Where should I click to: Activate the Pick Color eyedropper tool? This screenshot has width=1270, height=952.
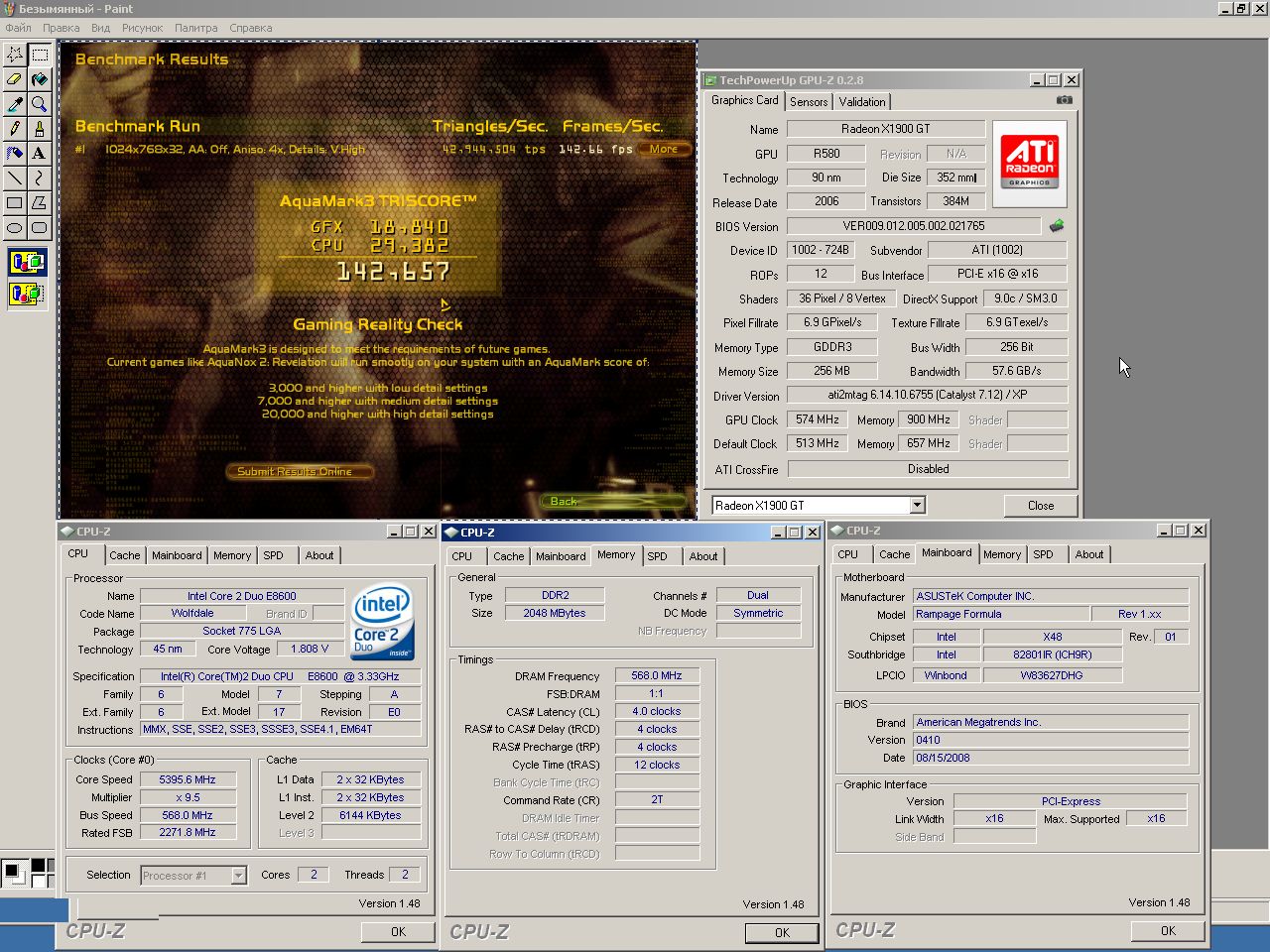click(15, 103)
